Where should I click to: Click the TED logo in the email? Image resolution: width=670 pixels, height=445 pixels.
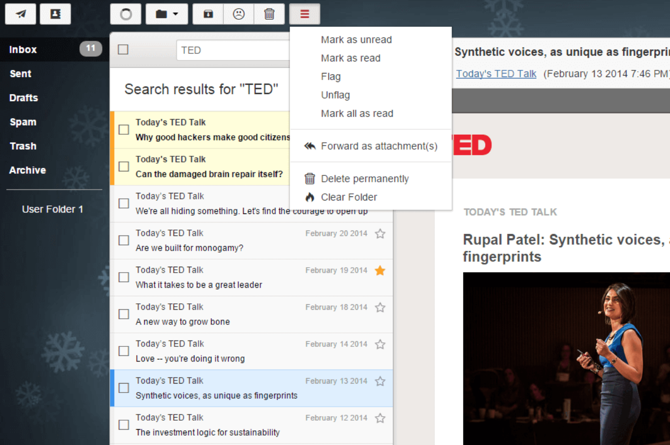472,145
